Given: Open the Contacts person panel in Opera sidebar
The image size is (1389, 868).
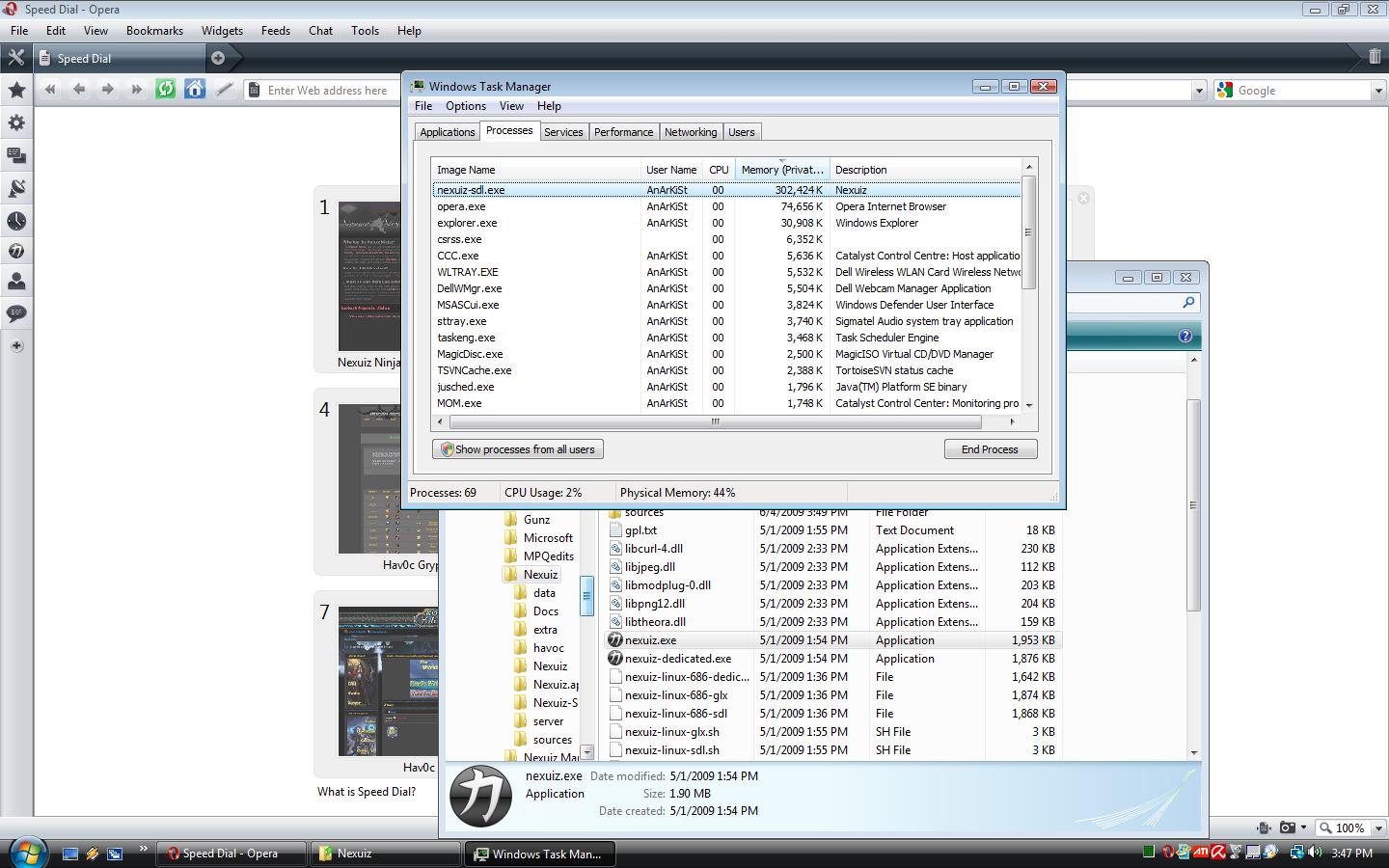Looking at the screenshot, I should (x=16, y=282).
